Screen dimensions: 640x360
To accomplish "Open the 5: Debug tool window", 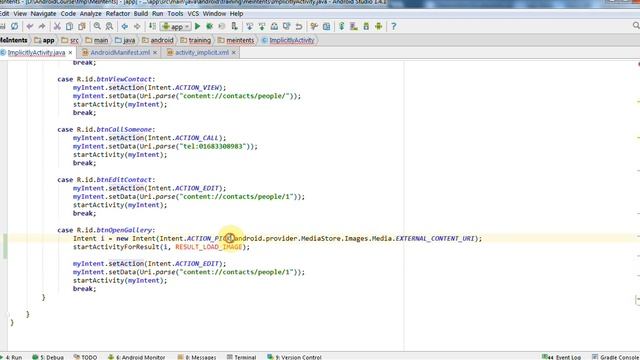I will coord(48,357).
